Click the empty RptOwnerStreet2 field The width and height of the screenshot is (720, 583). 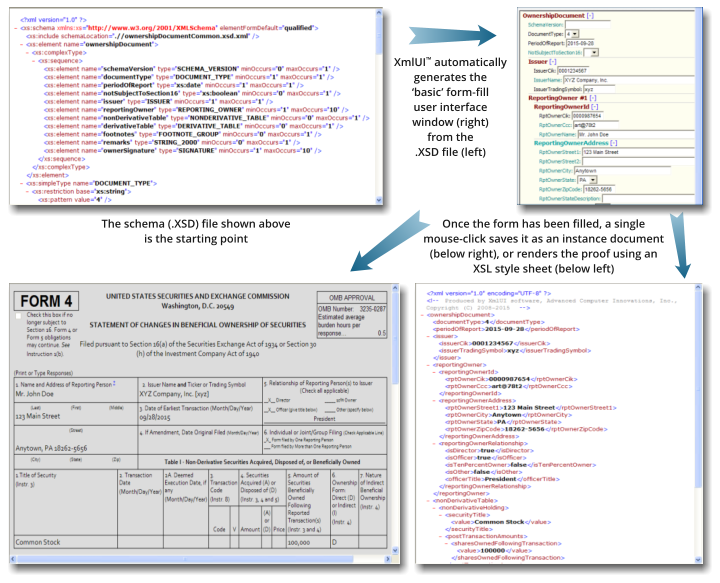coord(638,162)
